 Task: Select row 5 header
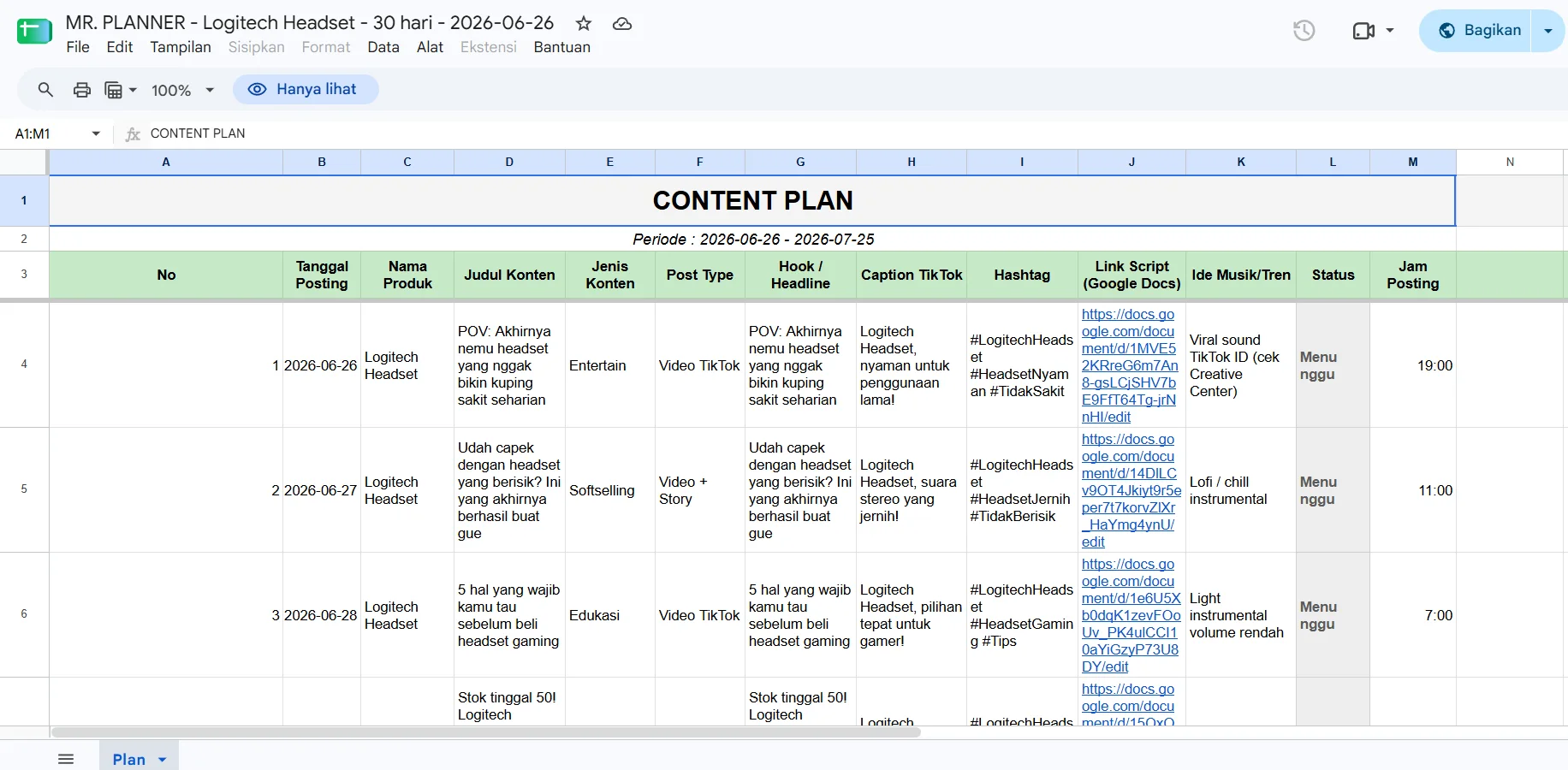click(24, 489)
